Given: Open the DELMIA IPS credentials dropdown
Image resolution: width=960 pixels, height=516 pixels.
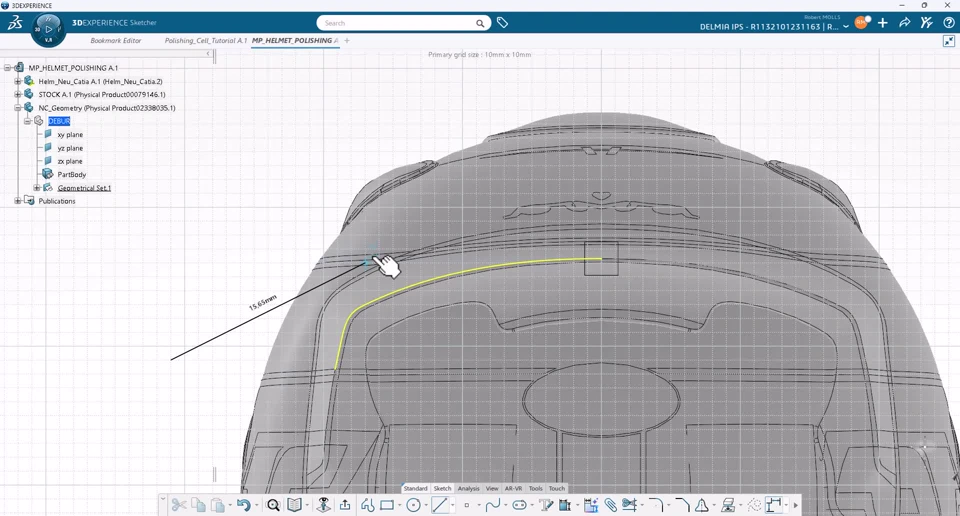Looking at the screenshot, I should tap(846, 26).
